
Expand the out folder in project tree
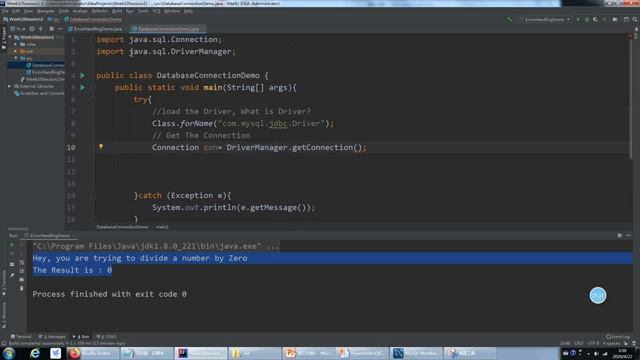click(x=16, y=51)
